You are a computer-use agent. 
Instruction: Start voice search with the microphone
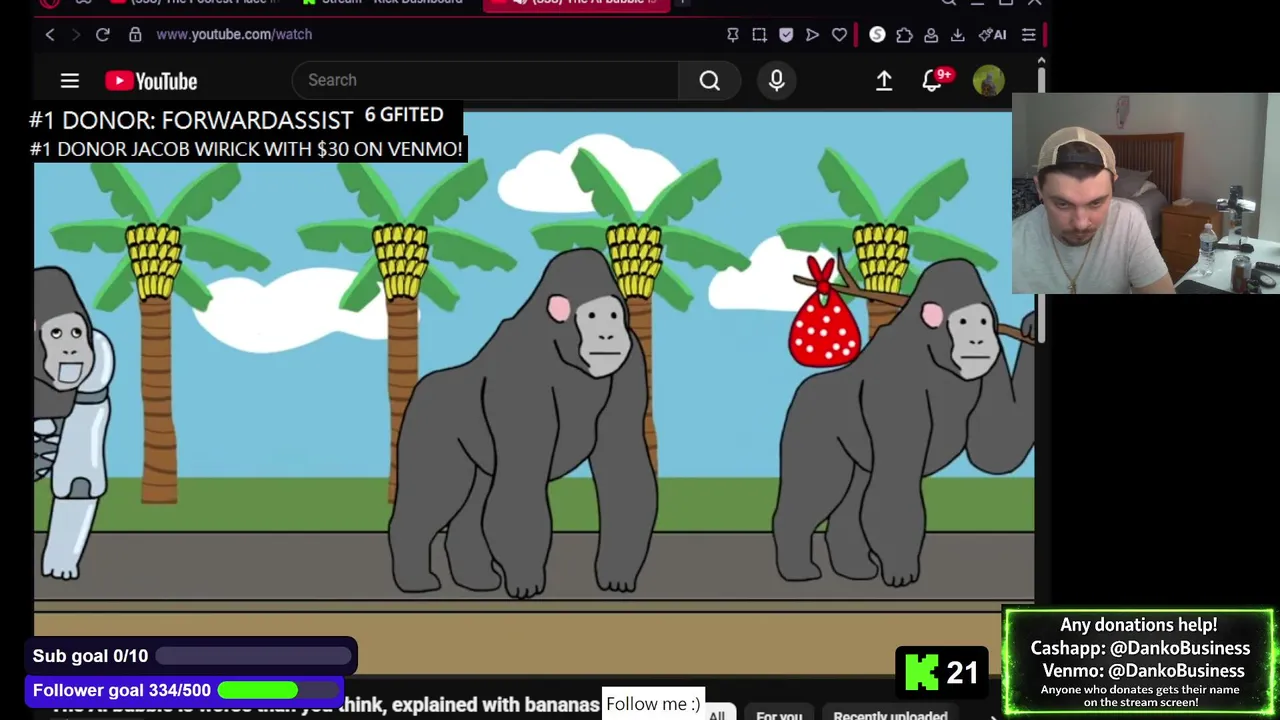click(x=777, y=80)
